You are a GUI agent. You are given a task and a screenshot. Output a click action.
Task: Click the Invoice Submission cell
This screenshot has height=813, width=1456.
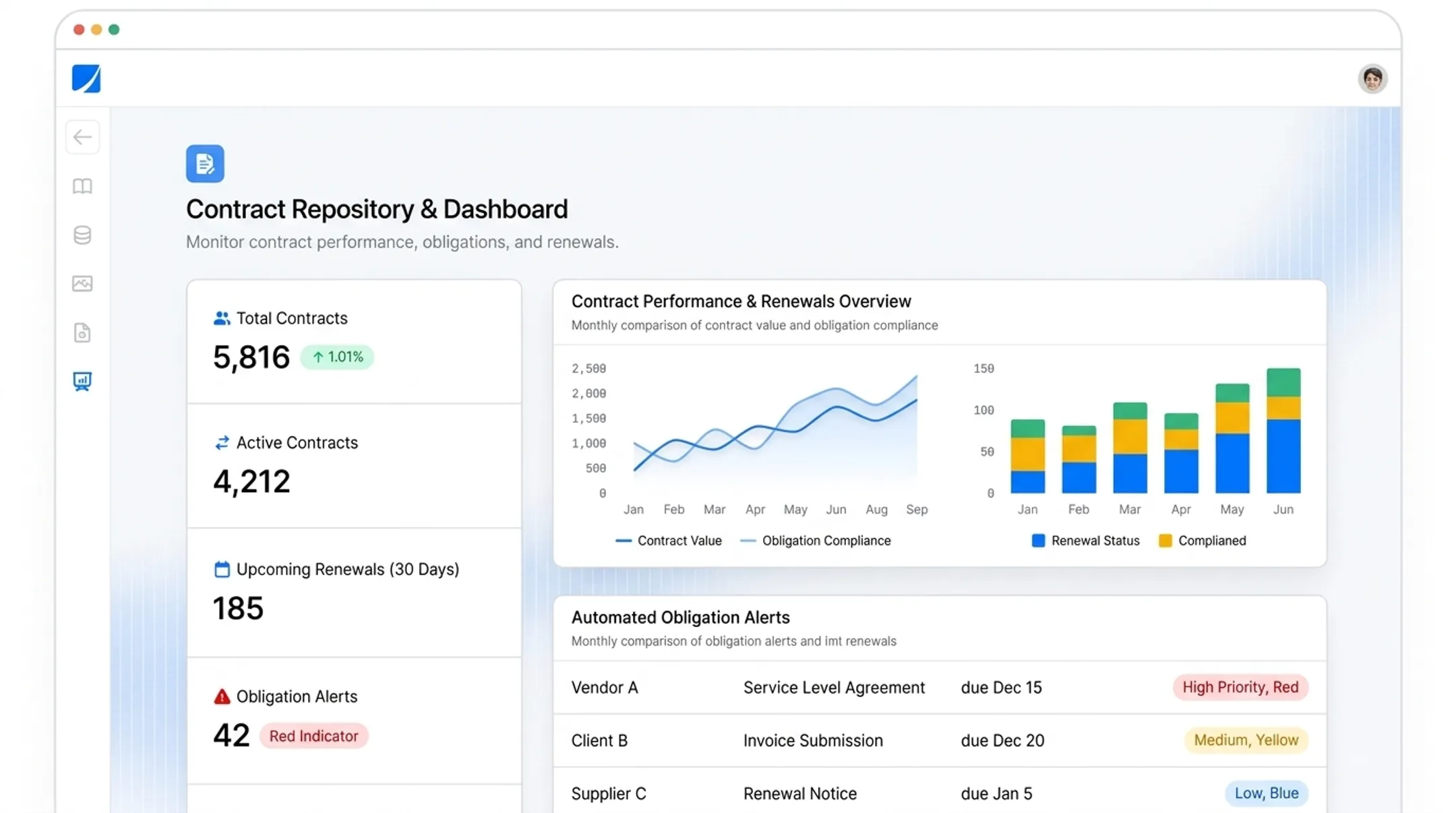coord(813,740)
